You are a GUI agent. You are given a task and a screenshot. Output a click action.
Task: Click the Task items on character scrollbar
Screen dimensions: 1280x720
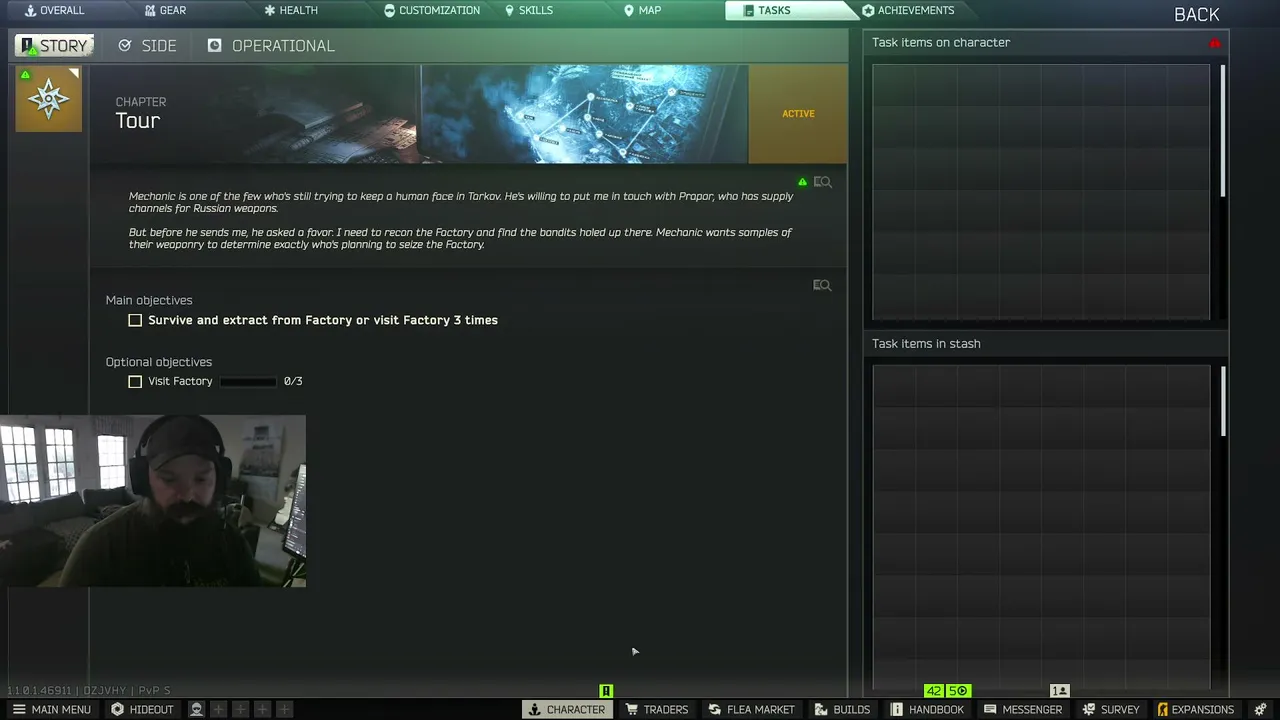coord(1222,131)
